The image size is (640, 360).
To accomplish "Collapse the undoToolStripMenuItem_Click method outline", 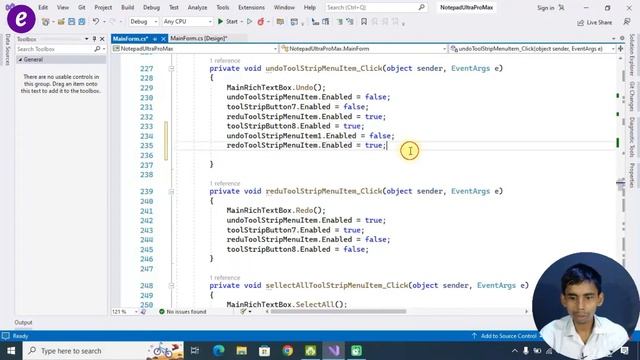I will pyautogui.click(x=171, y=69).
